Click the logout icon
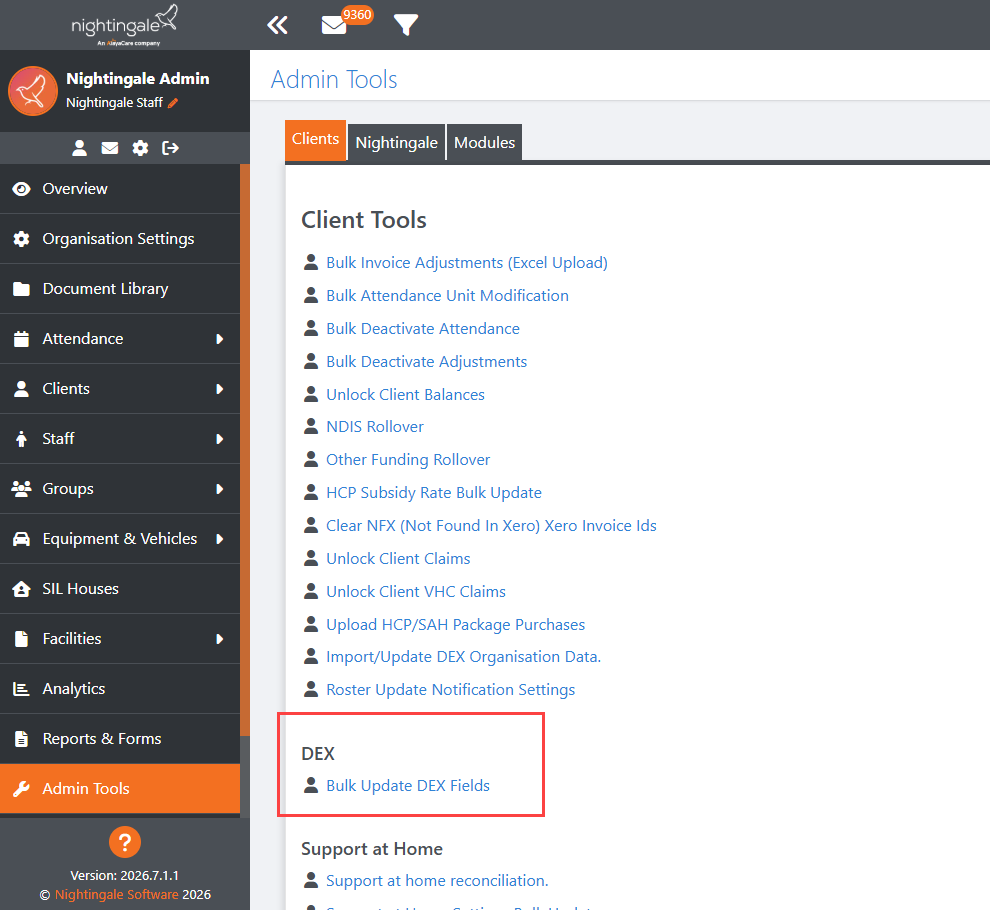This screenshot has width=990, height=910. pyautogui.click(x=170, y=148)
